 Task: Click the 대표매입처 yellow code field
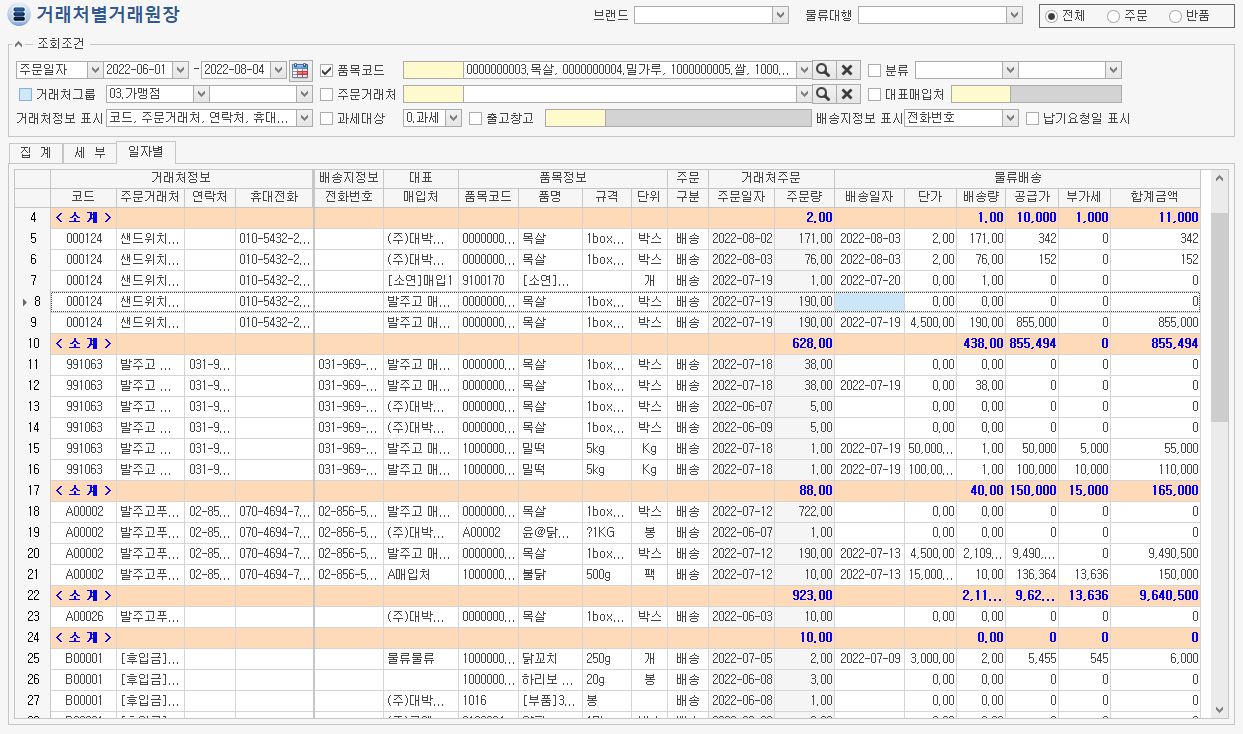[x=981, y=94]
